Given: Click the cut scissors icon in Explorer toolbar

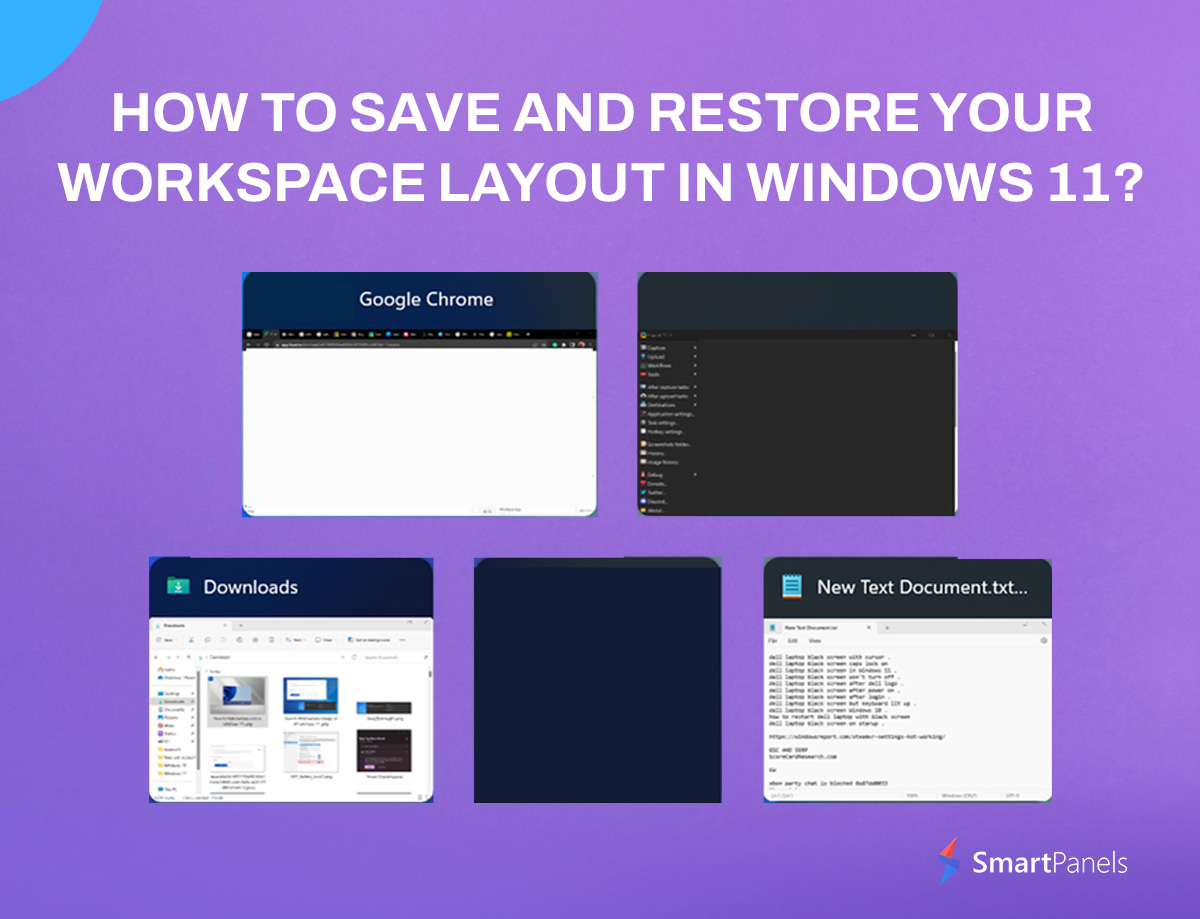Looking at the screenshot, I should coord(190,639).
